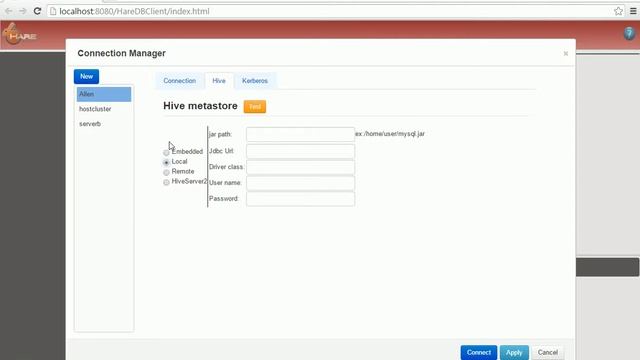Click the Hare logo in the header
Viewport: 640px width, 360px height.
[x=19, y=34]
